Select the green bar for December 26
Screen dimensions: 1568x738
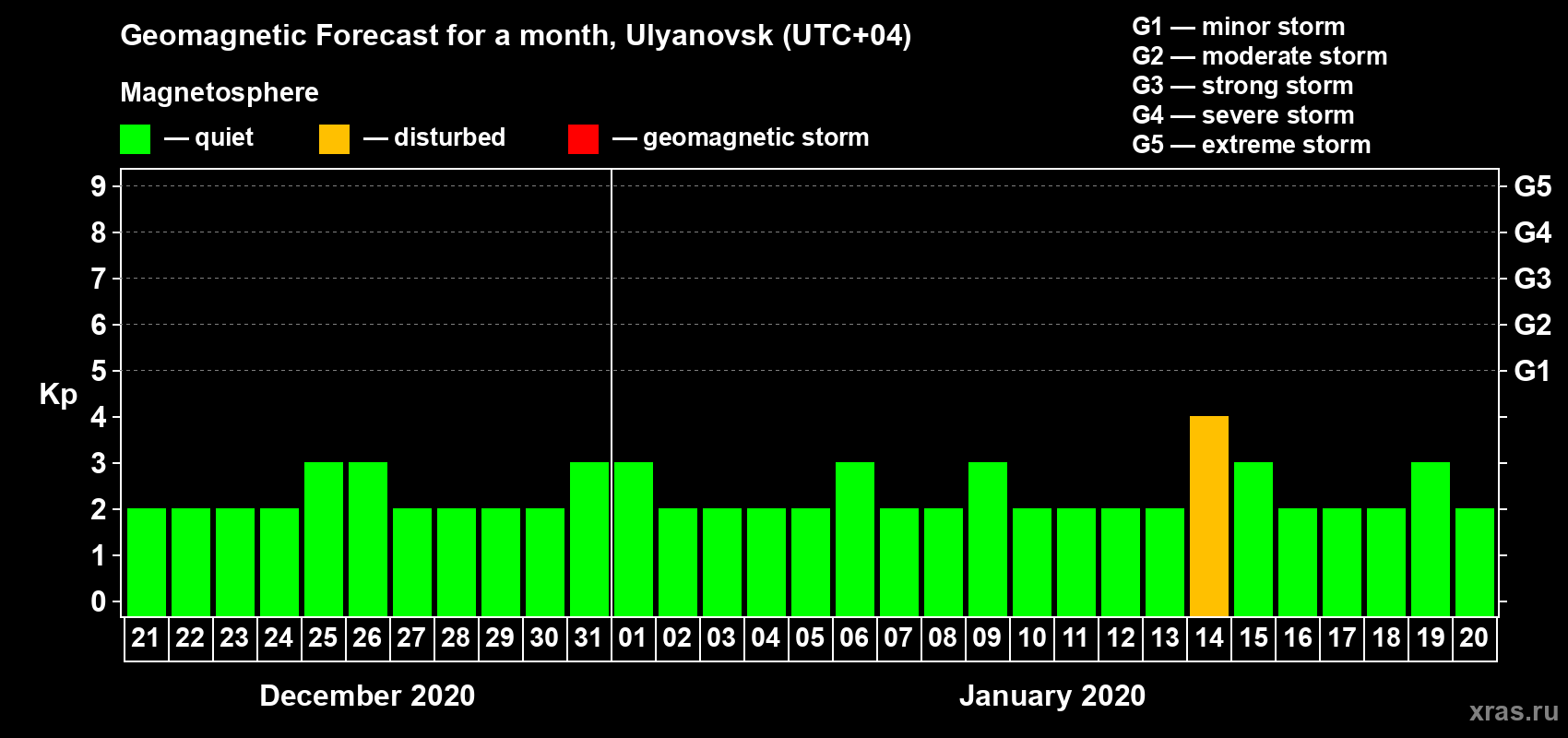coord(368,539)
